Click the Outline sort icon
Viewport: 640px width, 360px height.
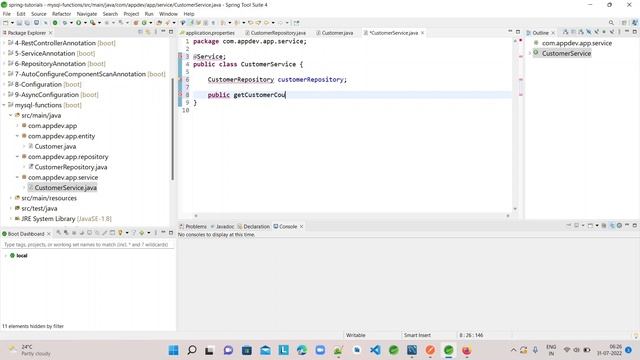point(581,32)
